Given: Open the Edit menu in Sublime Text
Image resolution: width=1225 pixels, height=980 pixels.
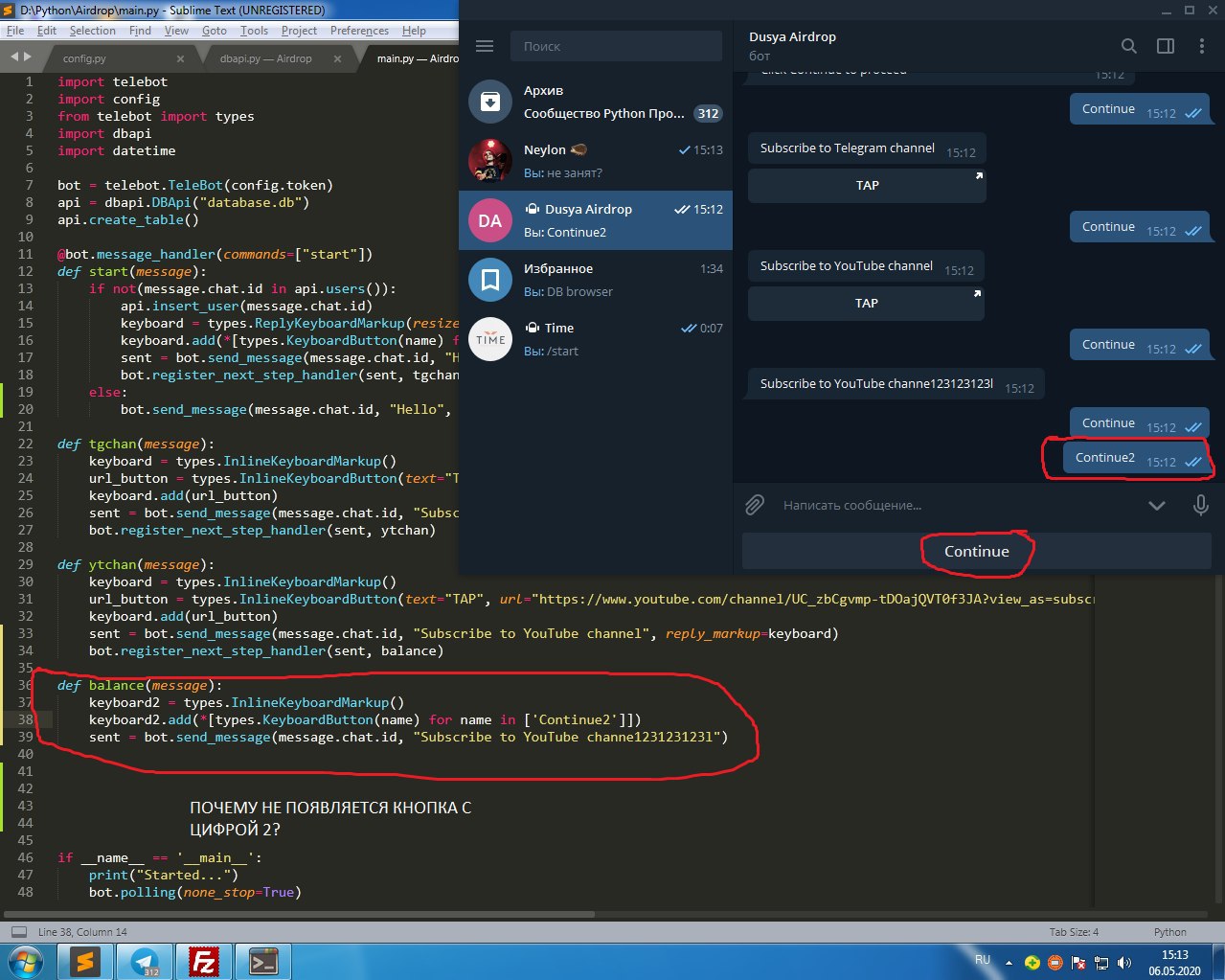Looking at the screenshot, I should (x=47, y=31).
